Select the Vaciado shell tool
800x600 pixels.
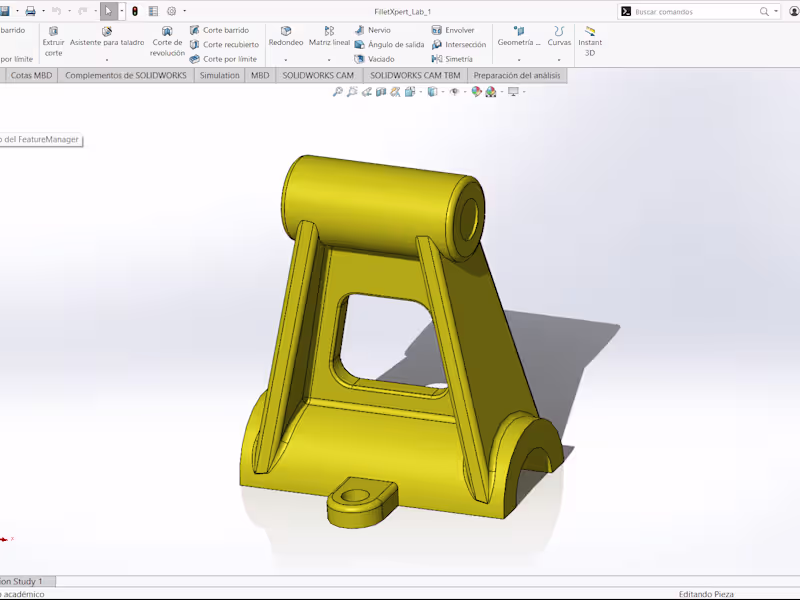coord(374,59)
